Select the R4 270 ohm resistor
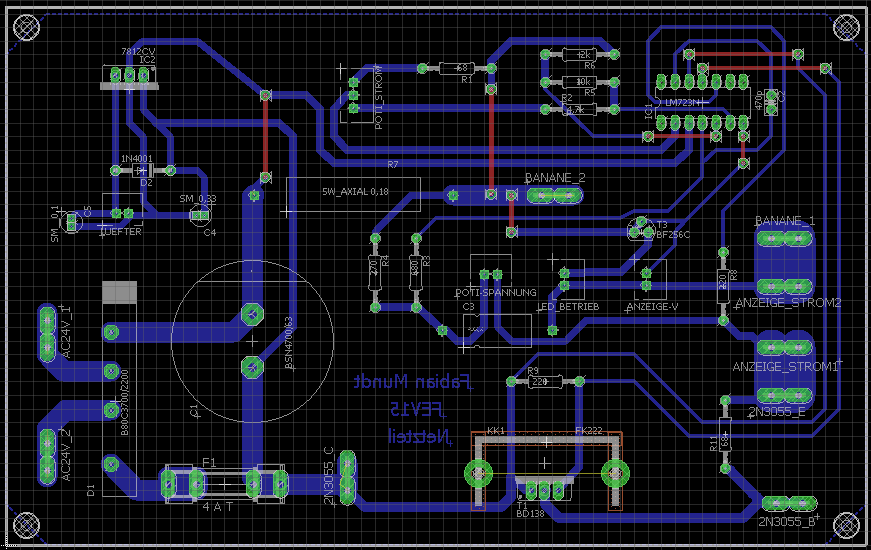Viewport: 871px width, 550px height. 376,273
